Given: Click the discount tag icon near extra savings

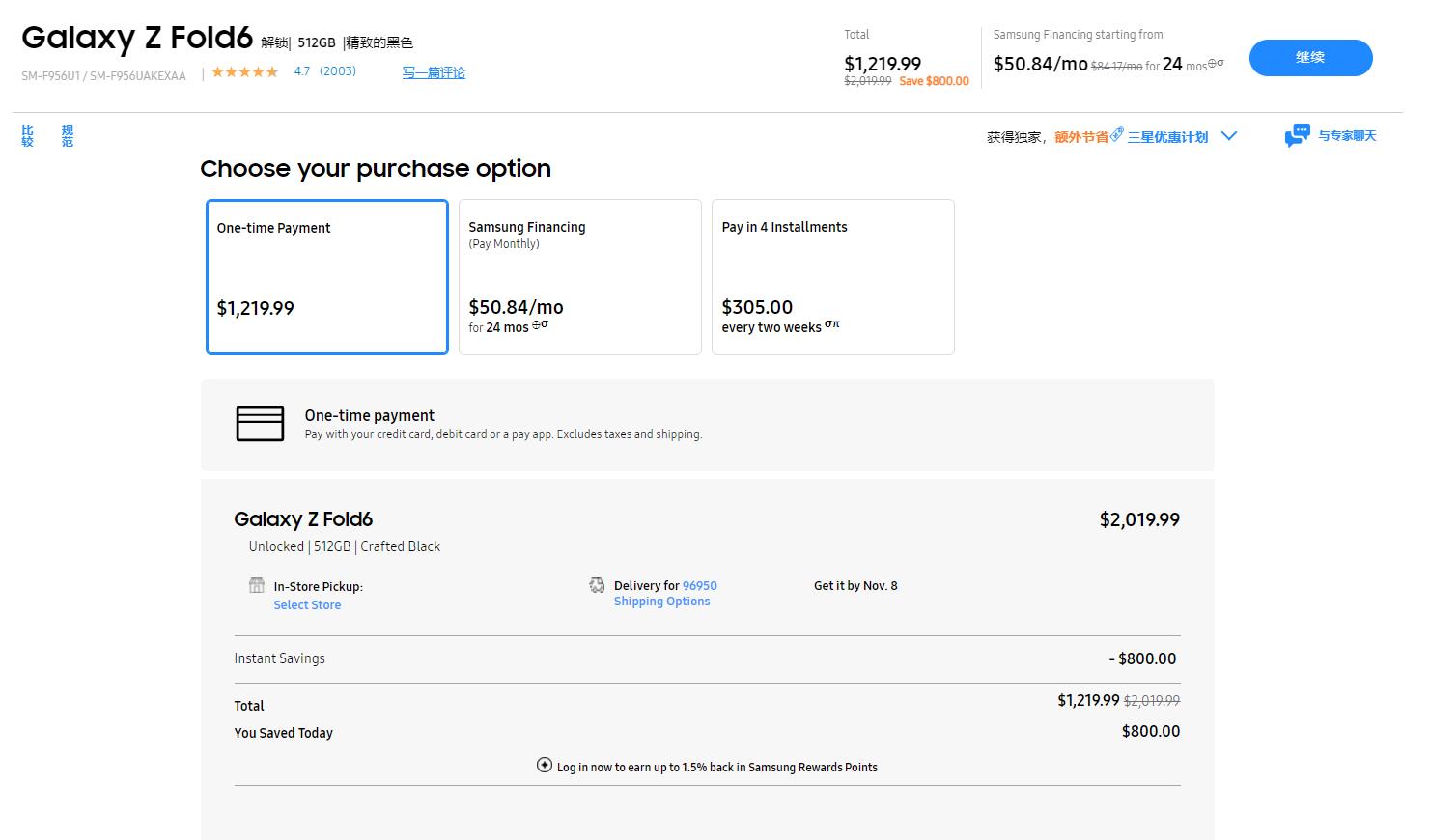Looking at the screenshot, I should tap(1116, 134).
